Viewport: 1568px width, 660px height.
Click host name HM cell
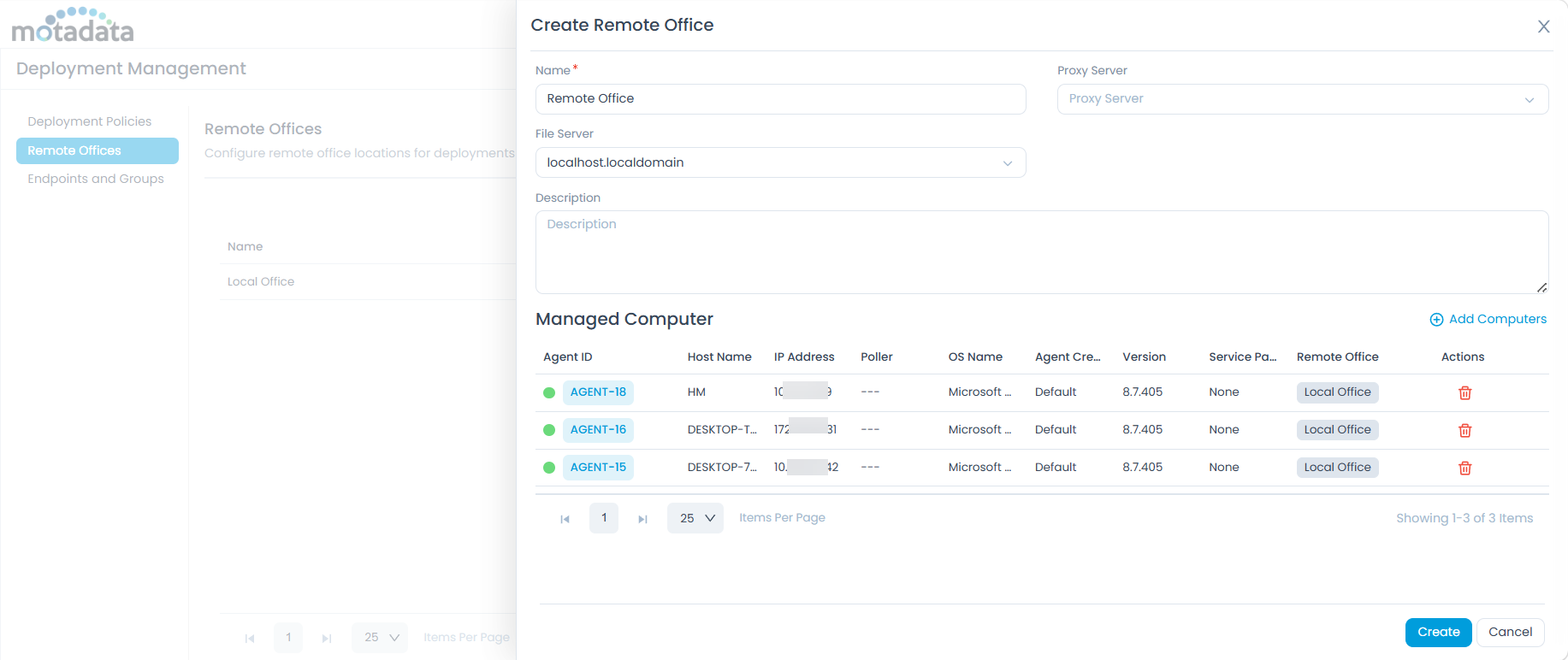click(x=696, y=392)
